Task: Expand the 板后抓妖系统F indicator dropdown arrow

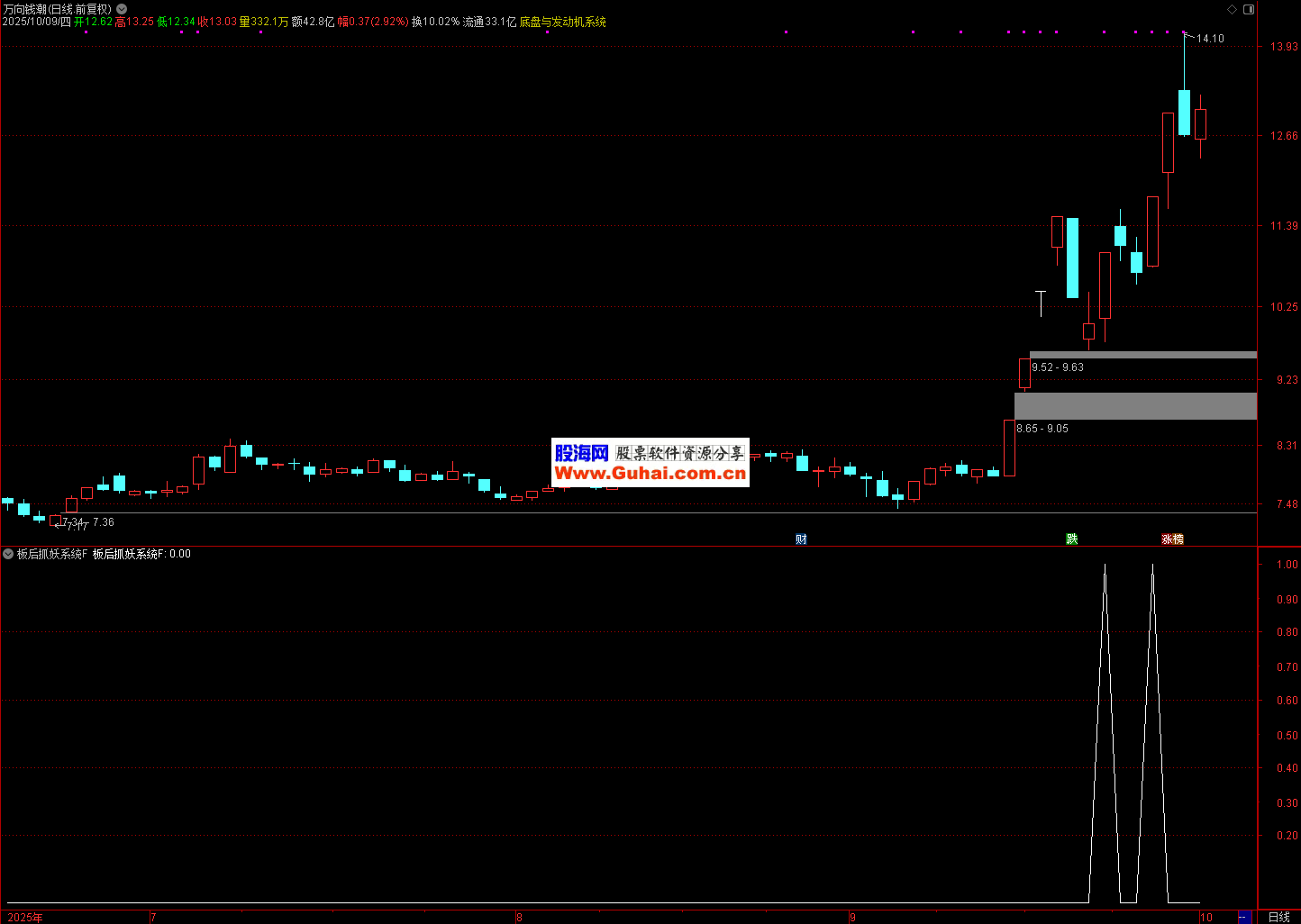Action: point(8,554)
